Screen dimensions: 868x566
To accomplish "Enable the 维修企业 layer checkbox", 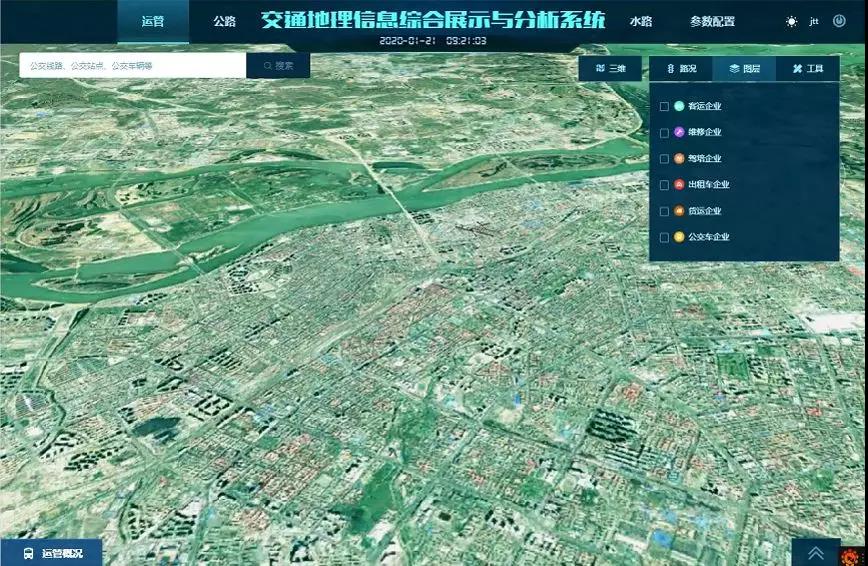I will click(x=664, y=133).
